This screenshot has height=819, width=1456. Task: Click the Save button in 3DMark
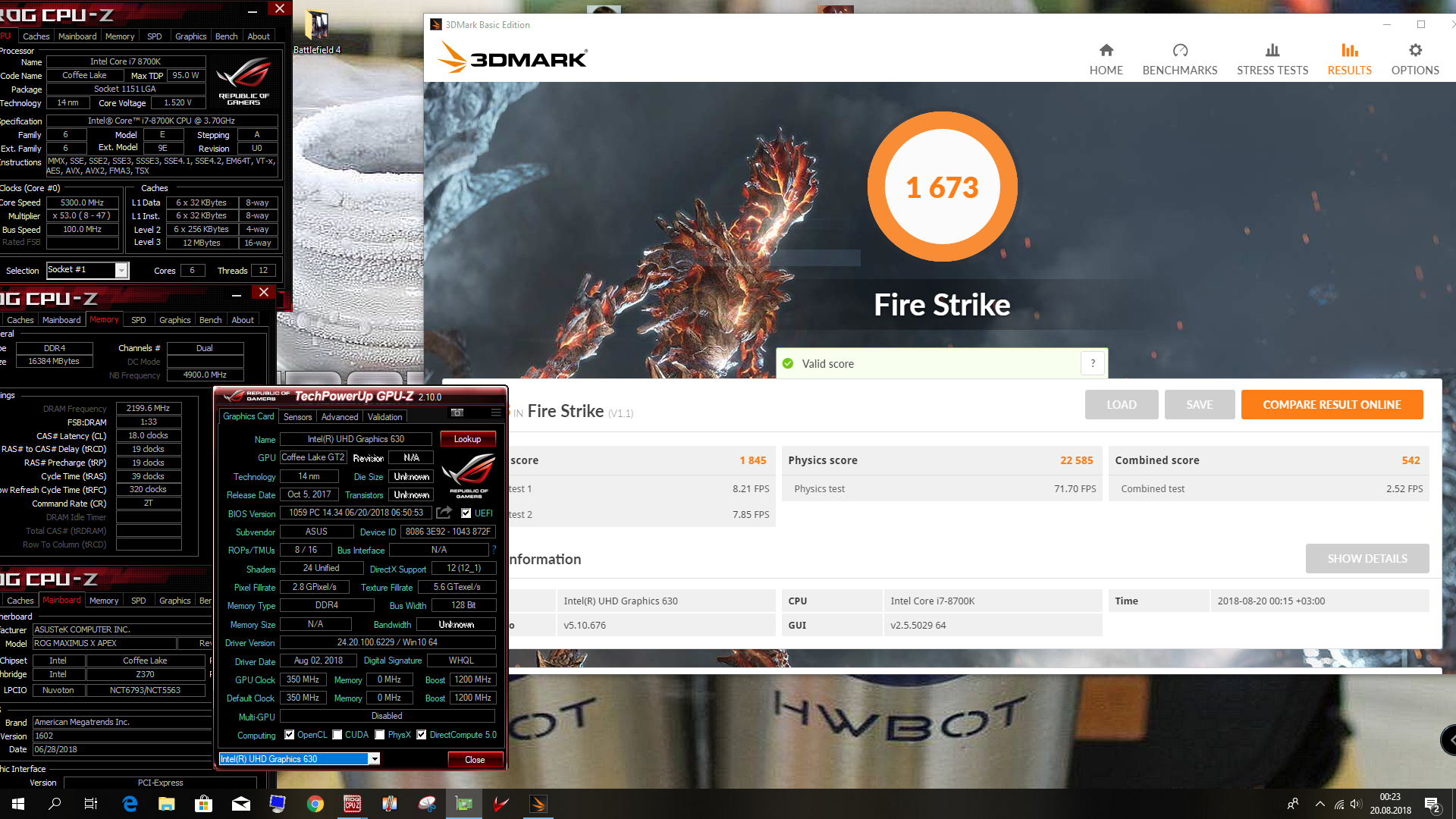1199,405
